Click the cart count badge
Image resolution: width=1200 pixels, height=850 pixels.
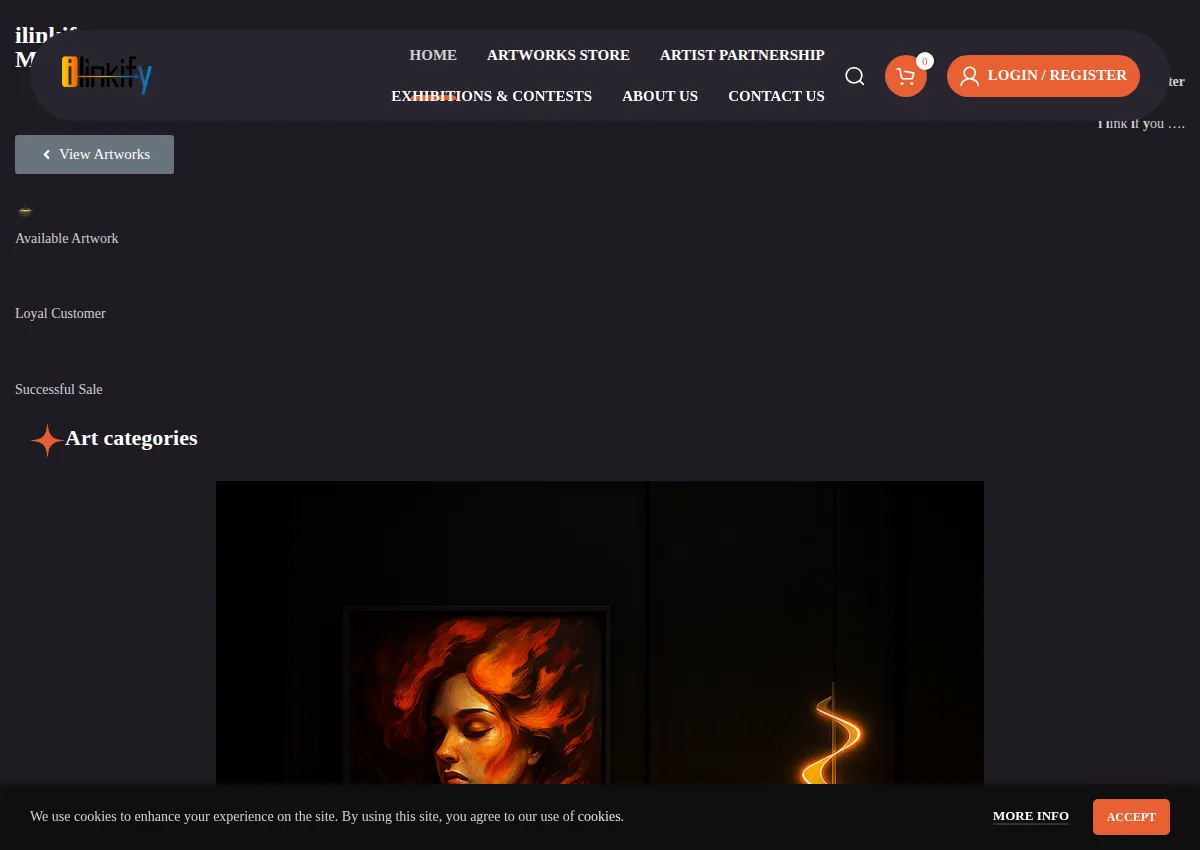925,61
